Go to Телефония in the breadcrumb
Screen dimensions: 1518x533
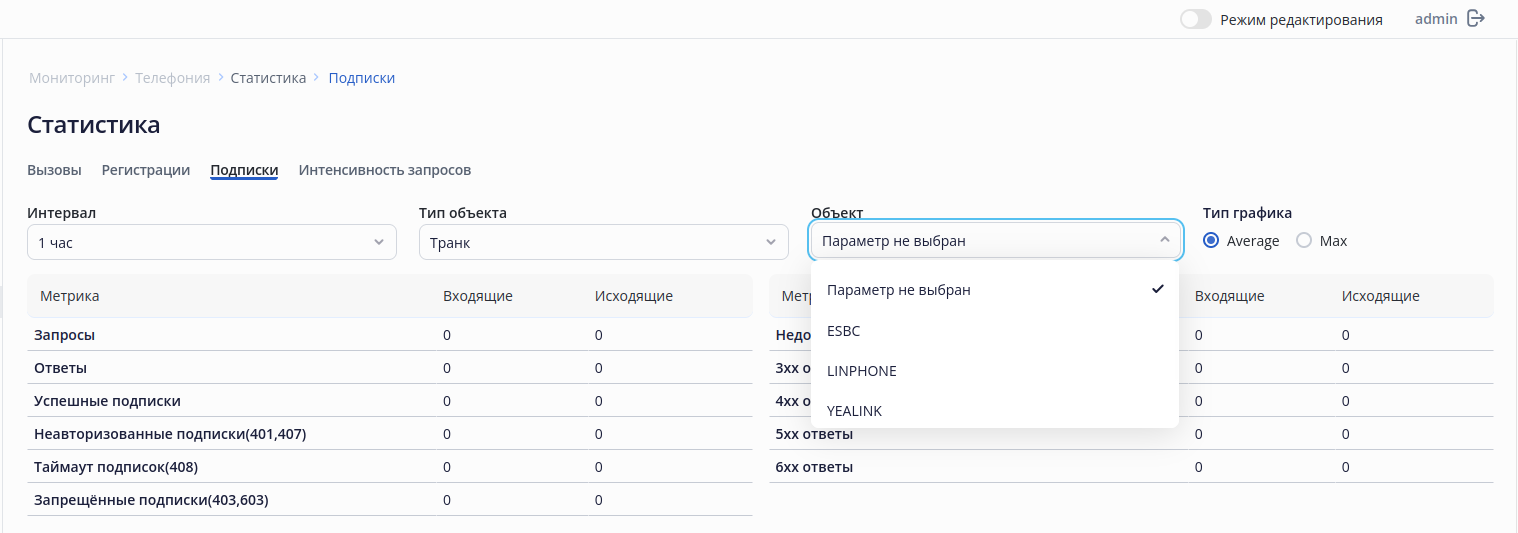click(x=173, y=78)
